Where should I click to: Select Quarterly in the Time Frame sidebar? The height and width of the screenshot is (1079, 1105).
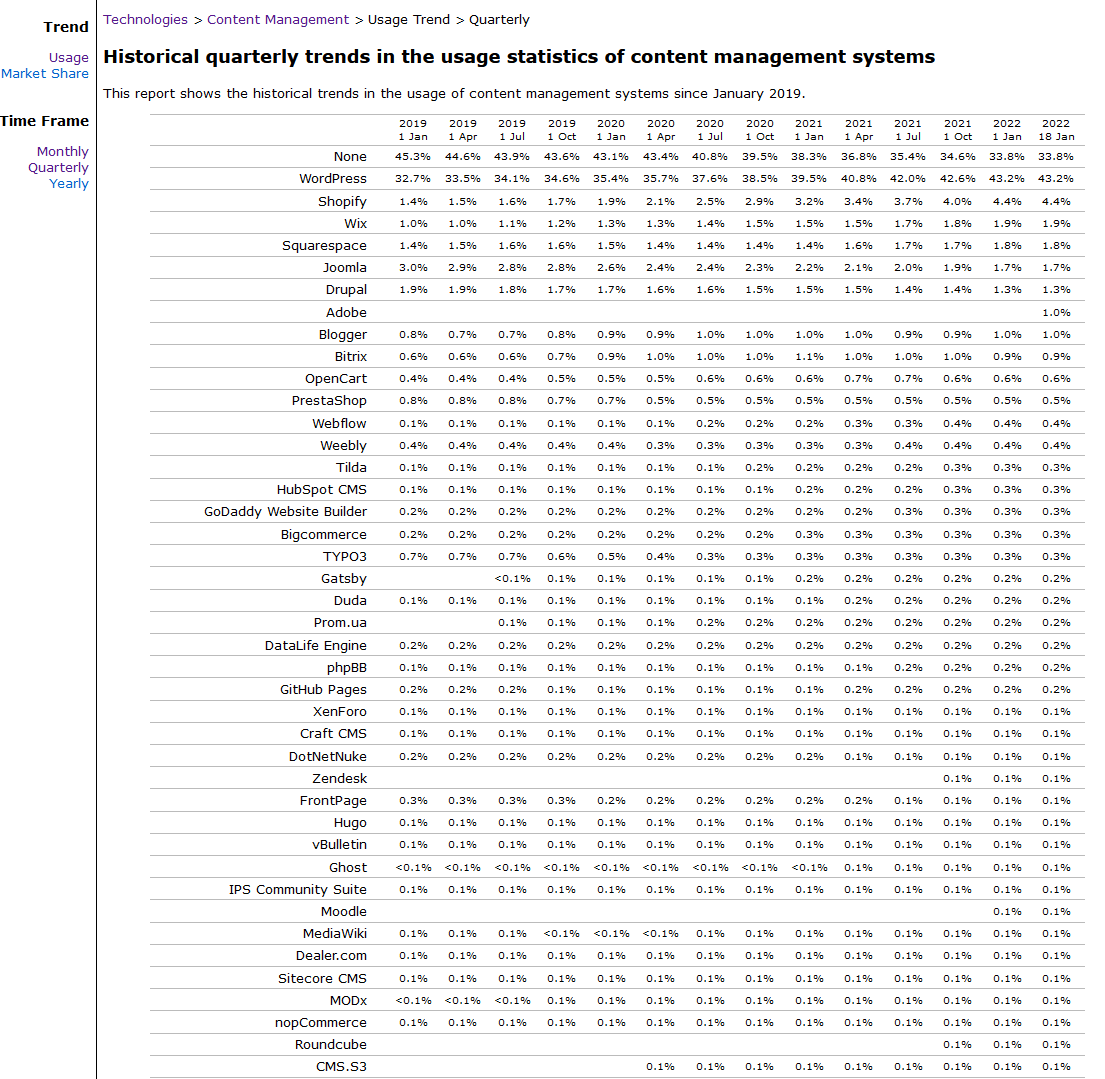58,168
